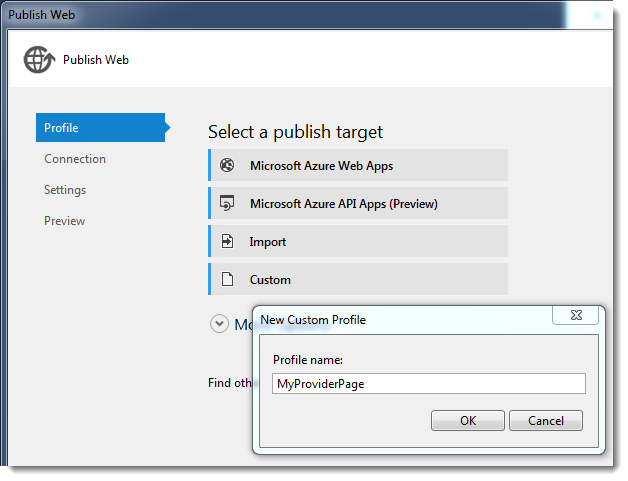Select the Profile step
The width and height of the screenshot is (628, 481).
[101, 127]
